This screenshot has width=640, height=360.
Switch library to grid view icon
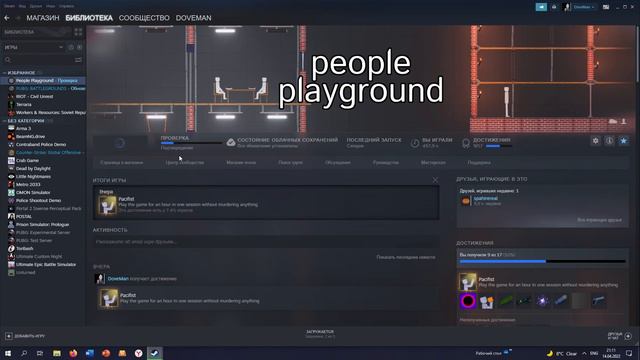pyautogui.click(x=78, y=32)
